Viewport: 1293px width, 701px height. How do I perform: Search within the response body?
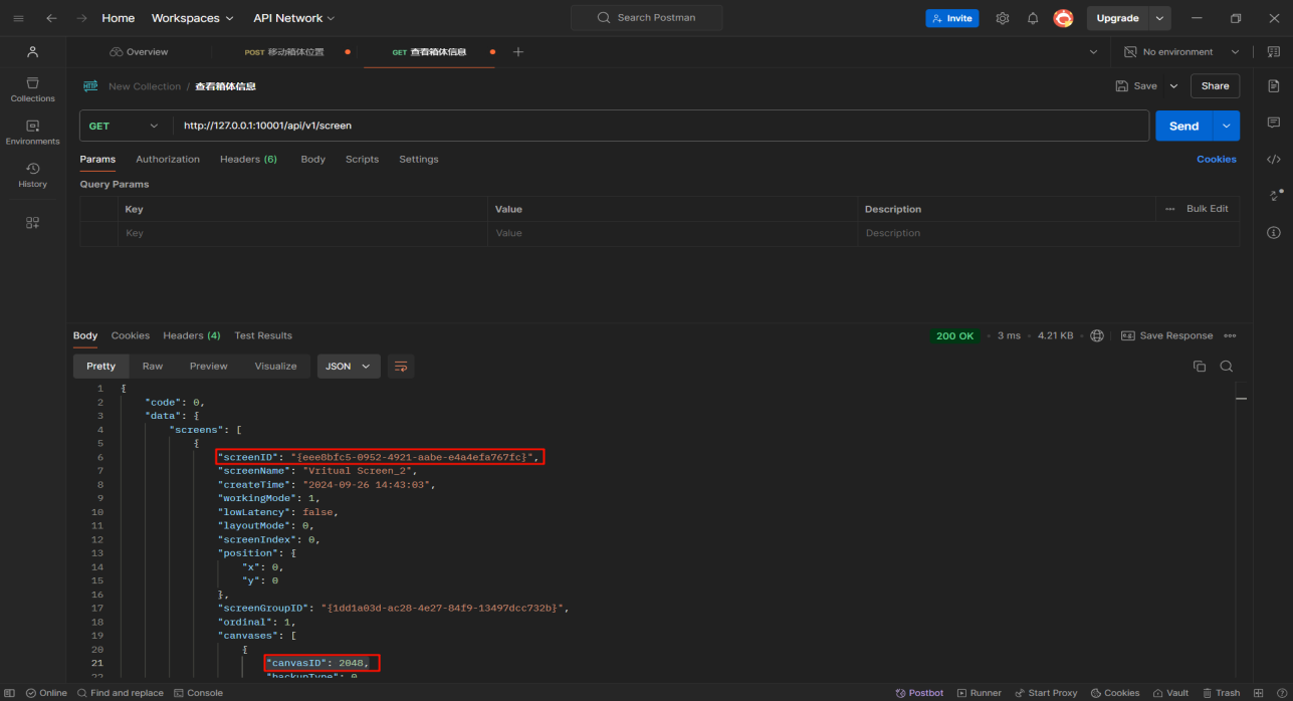pyautogui.click(x=1226, y=366)
